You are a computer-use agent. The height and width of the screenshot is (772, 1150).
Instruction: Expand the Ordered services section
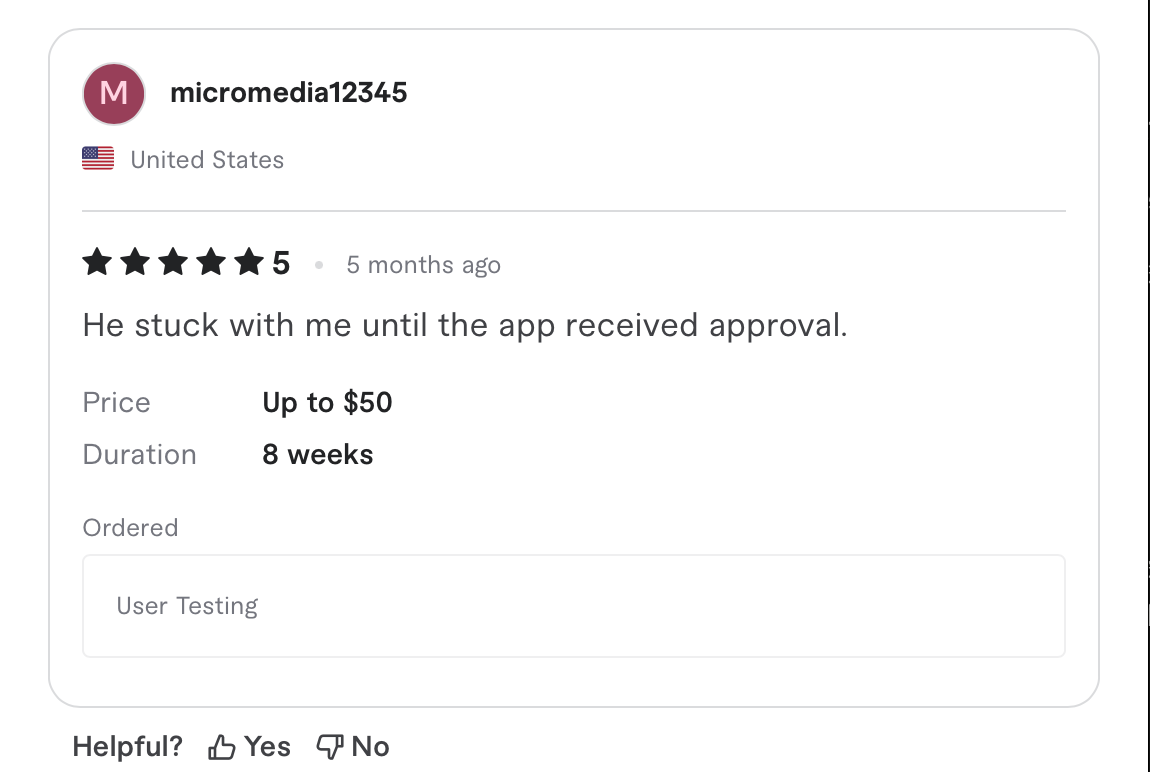(x=130, y=527)
